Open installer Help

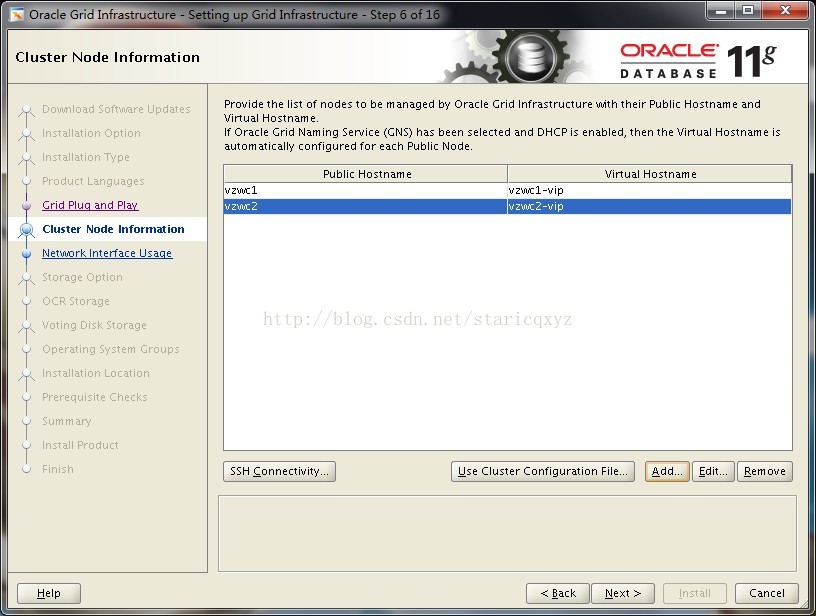click(x=49, y=593)
